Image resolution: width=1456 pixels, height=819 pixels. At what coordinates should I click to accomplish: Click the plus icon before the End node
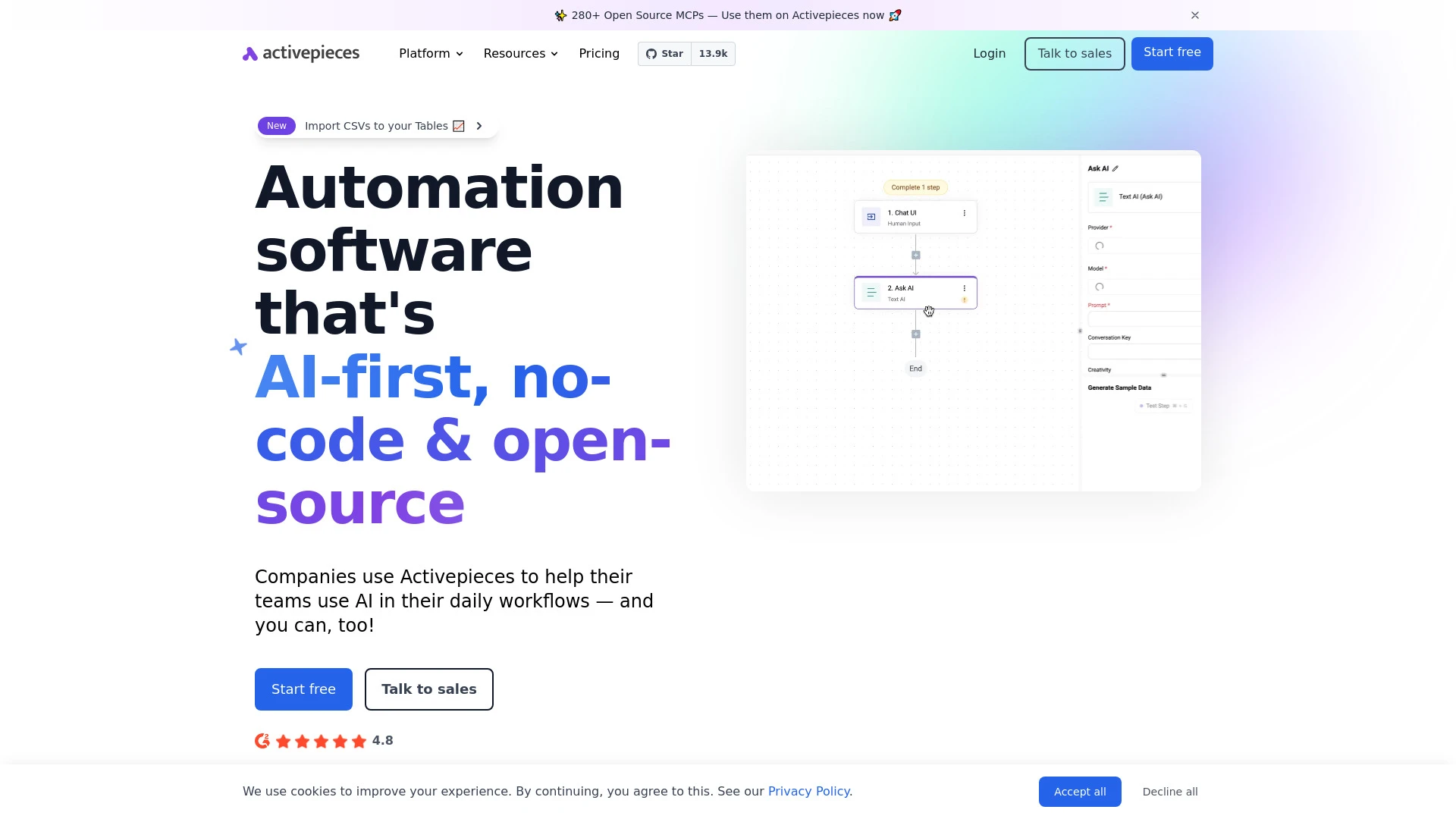[916, 334]
